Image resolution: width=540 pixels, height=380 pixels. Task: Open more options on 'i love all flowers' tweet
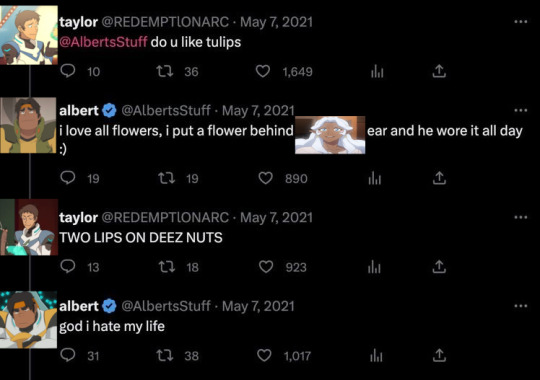coord(520,110)
